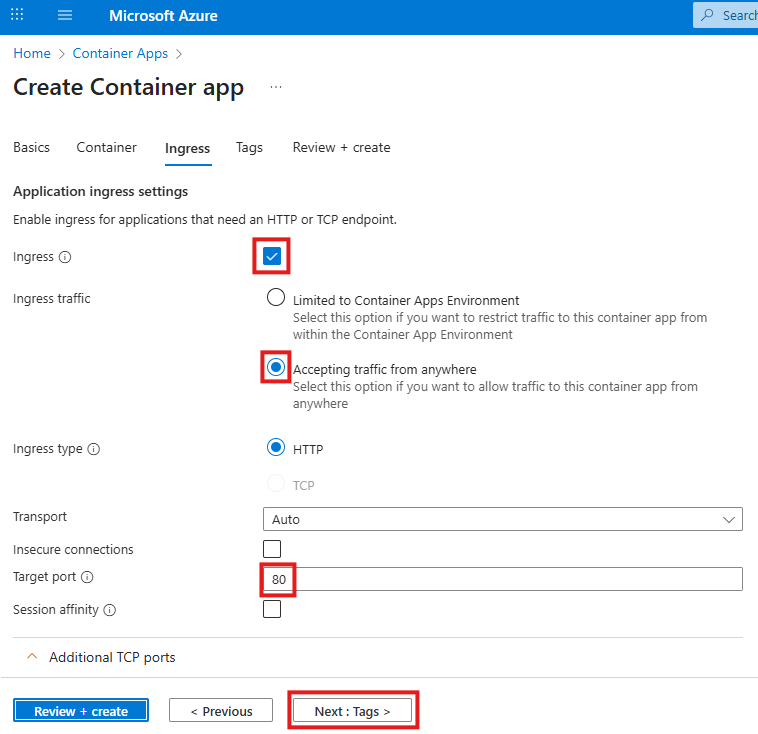Open the ellipsis menu beside page title
The width and height of the screenshot is (758, 734).
point(276,88)
